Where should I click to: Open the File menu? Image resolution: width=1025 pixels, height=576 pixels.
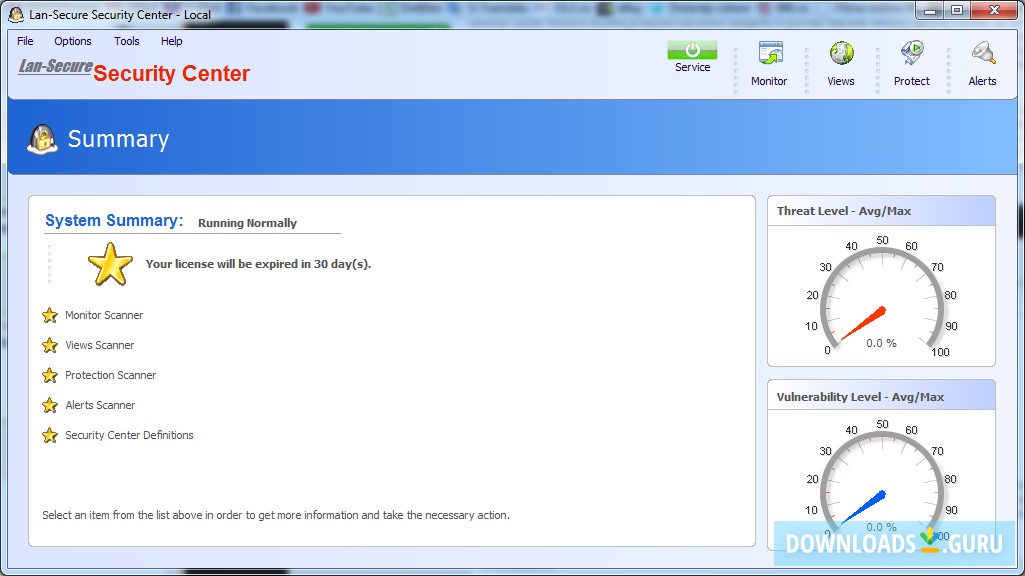pos(25,41)
